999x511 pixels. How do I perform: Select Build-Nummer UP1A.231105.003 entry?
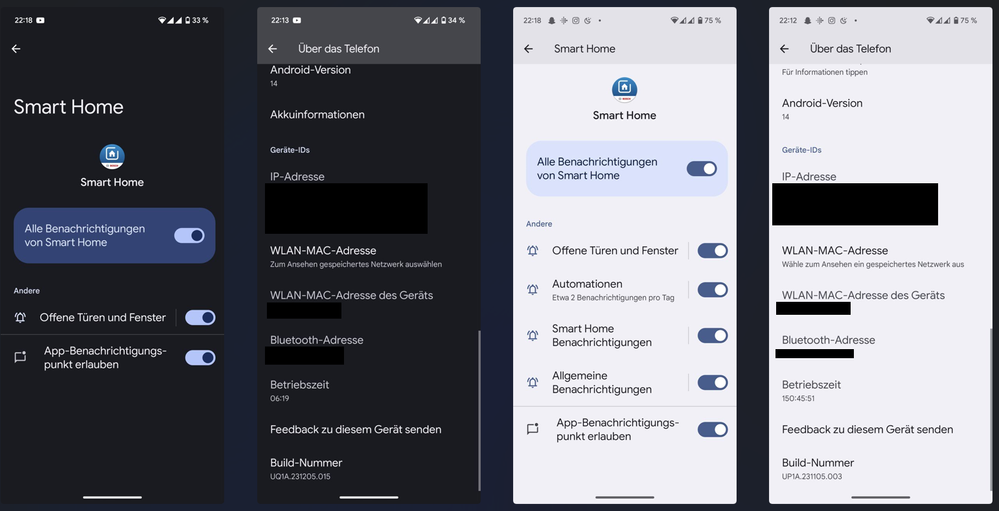818,468
